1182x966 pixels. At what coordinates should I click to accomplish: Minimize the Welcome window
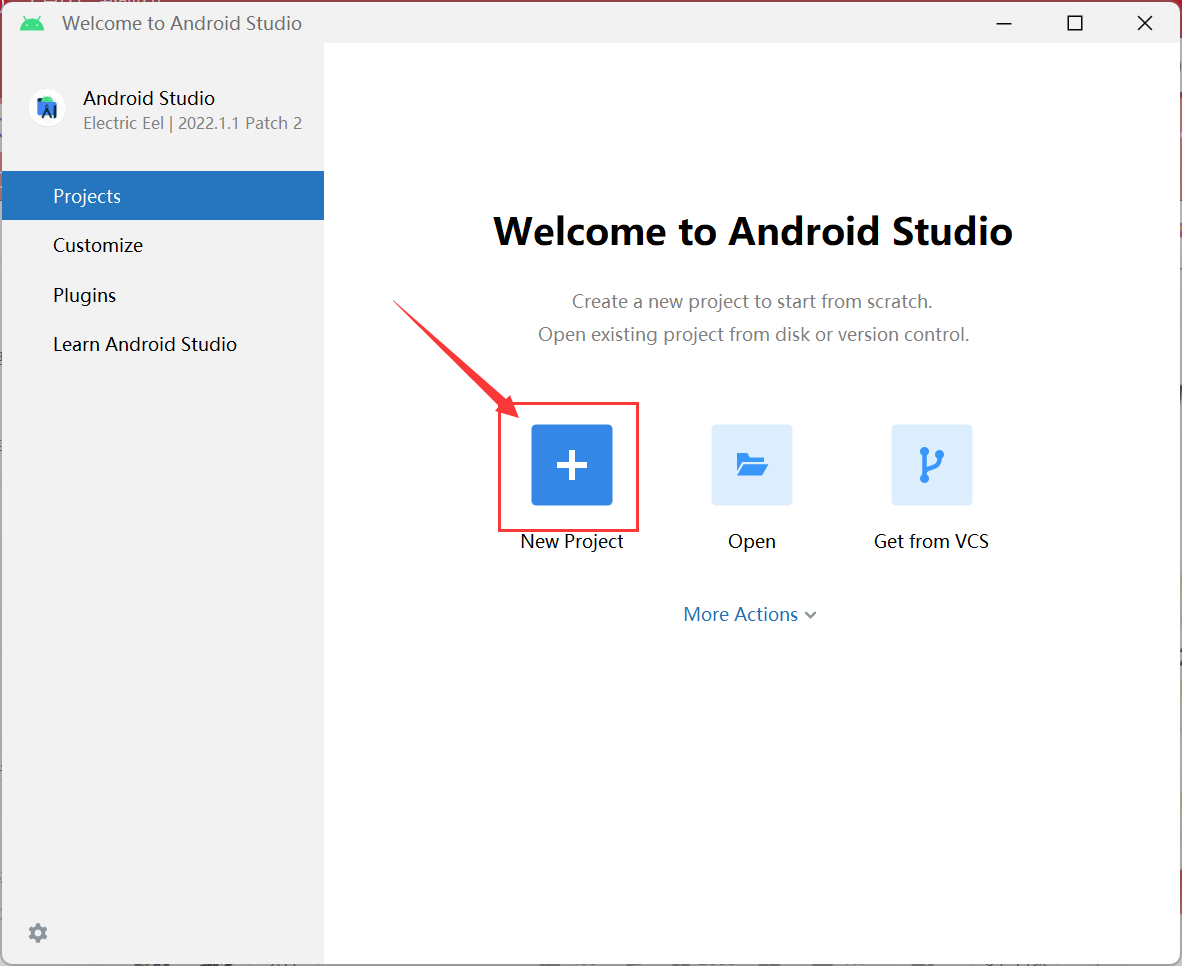(x=1004, y=23)
